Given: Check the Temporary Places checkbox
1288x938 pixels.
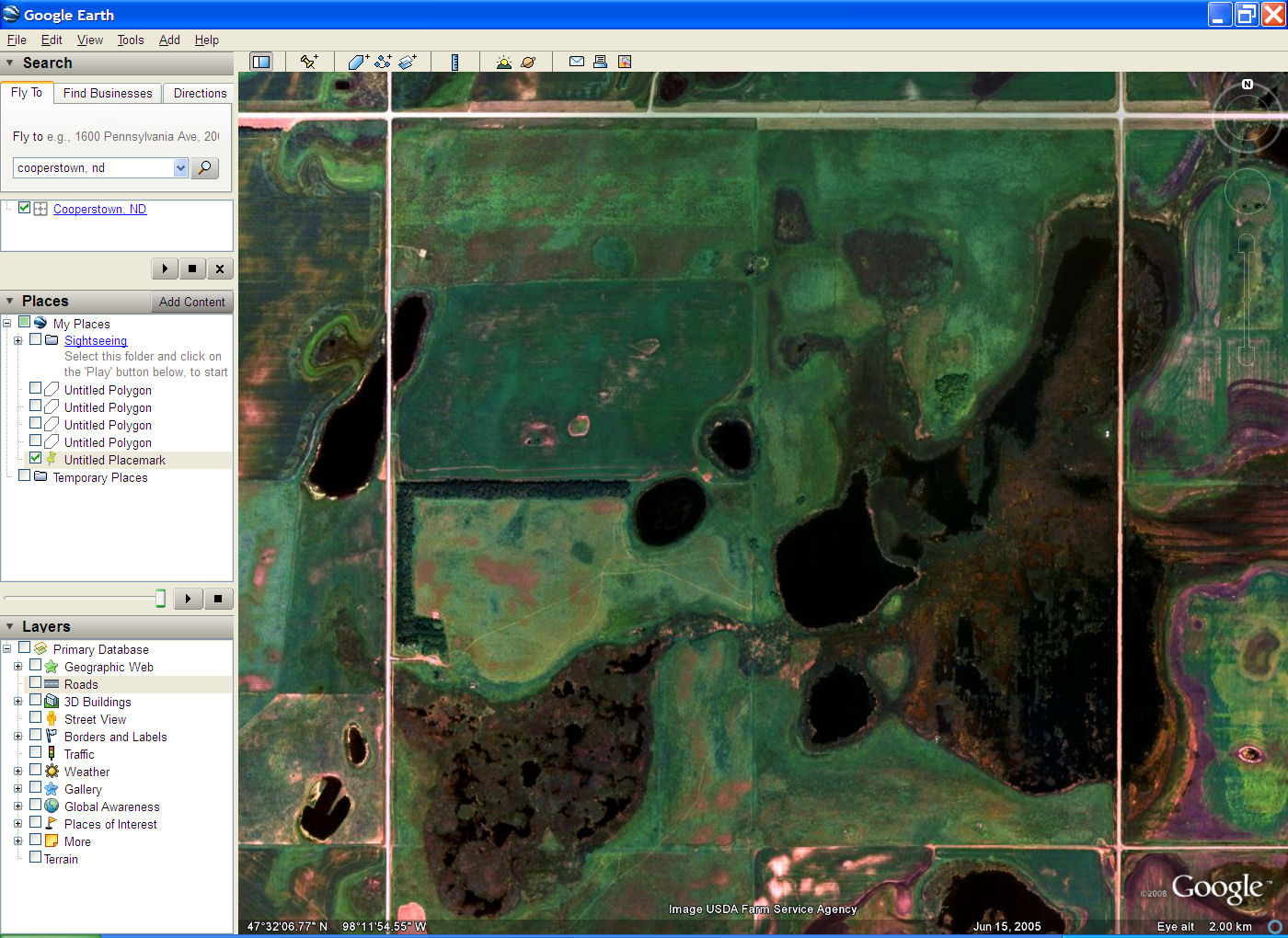Looking at the screenshot, I should 25,475.
